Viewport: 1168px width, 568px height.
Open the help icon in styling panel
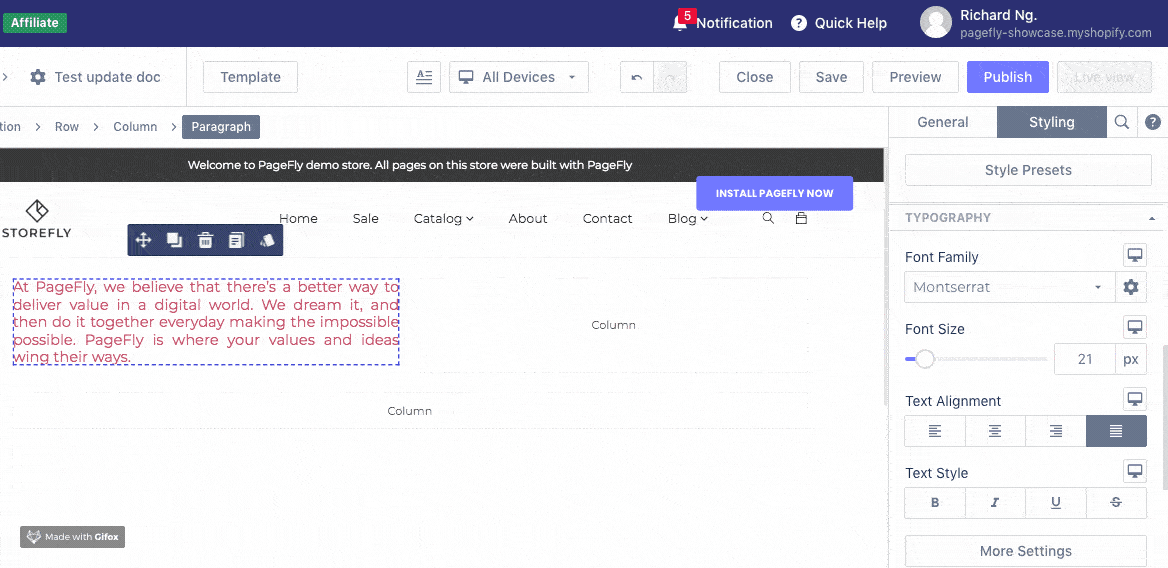1153,122
